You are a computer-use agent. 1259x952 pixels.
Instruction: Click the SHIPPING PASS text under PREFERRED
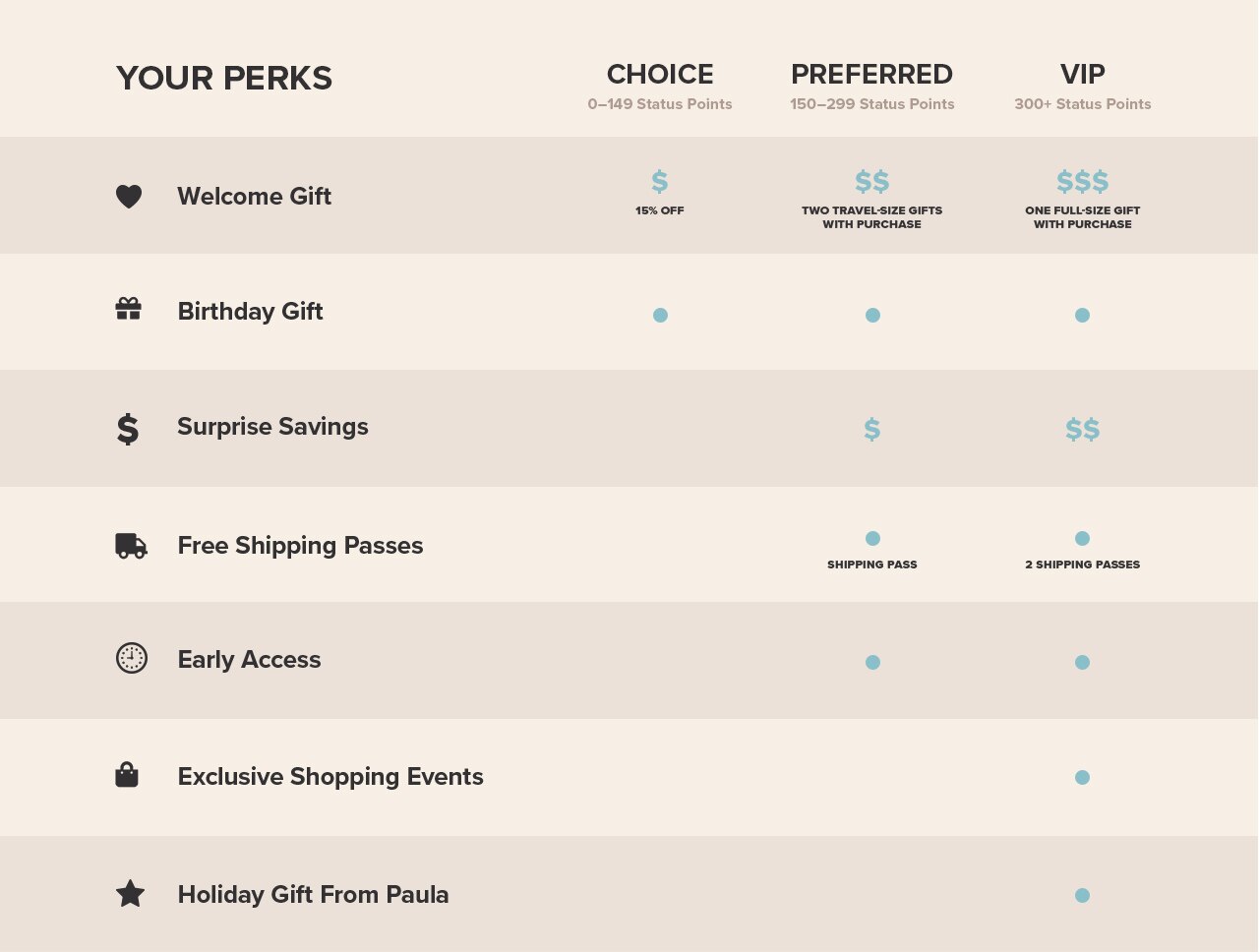coord(872,565)
